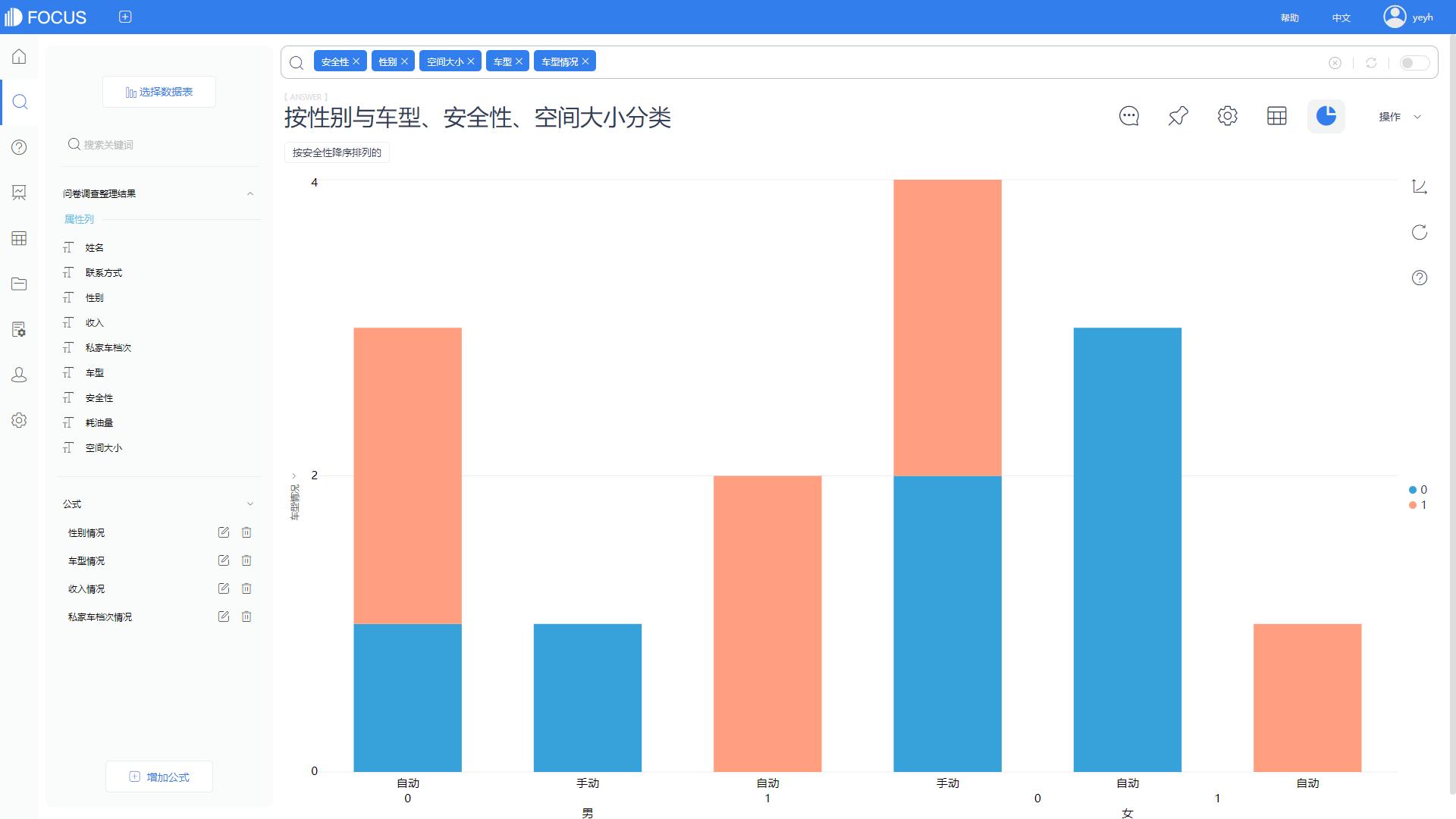The image size is (1456, 819).
Task: Click the 增加公式 button
Action: 159,777
